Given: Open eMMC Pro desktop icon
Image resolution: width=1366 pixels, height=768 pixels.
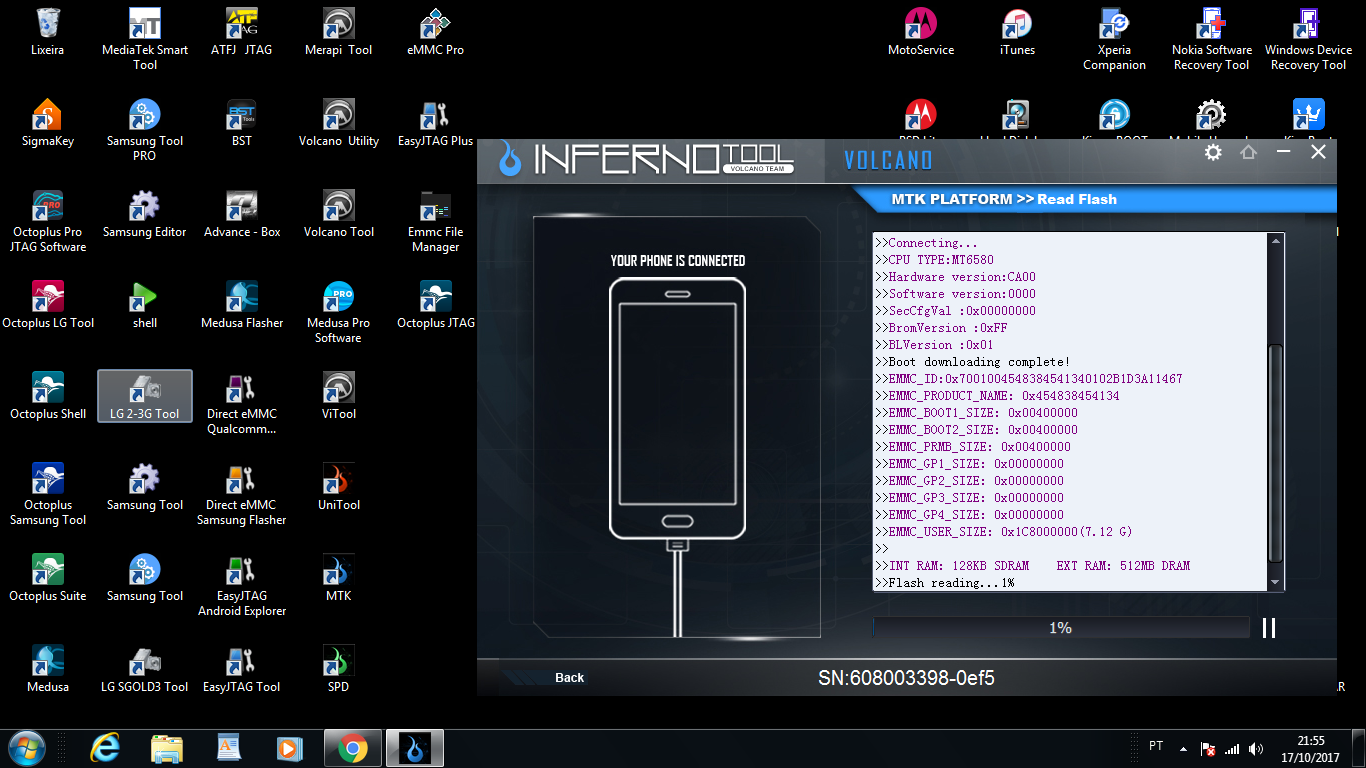Looking at the screenshot, I should click(x=435, y=31).
